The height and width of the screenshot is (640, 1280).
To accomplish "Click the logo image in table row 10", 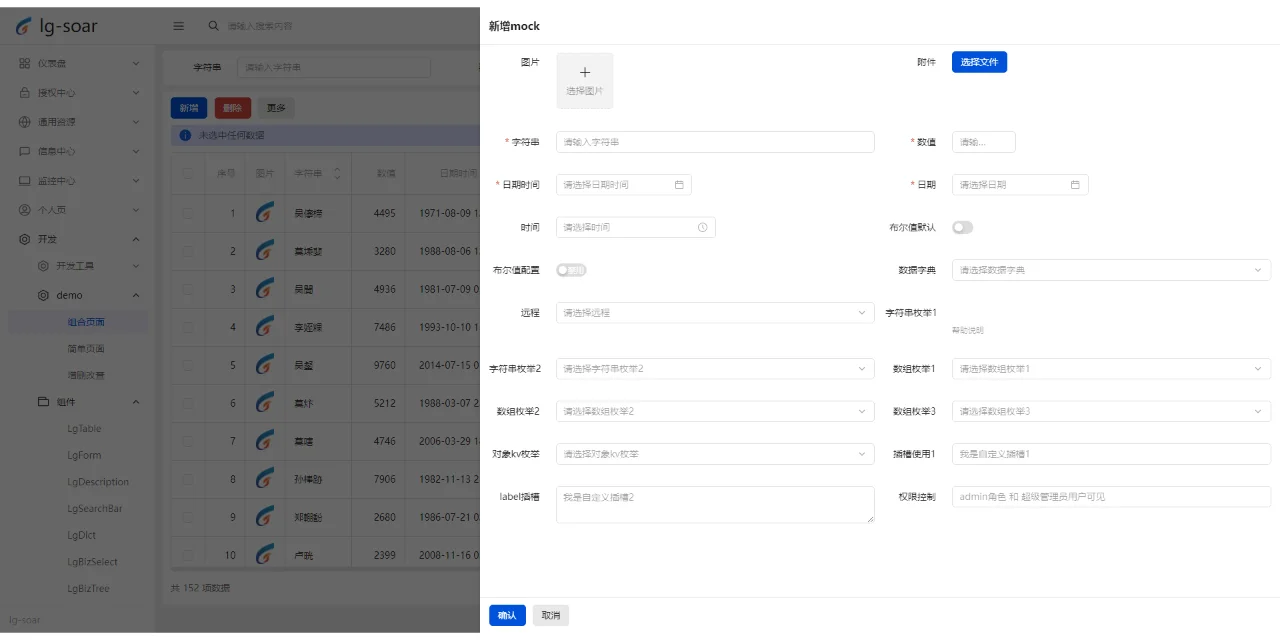I will click(x=265, y=555).
